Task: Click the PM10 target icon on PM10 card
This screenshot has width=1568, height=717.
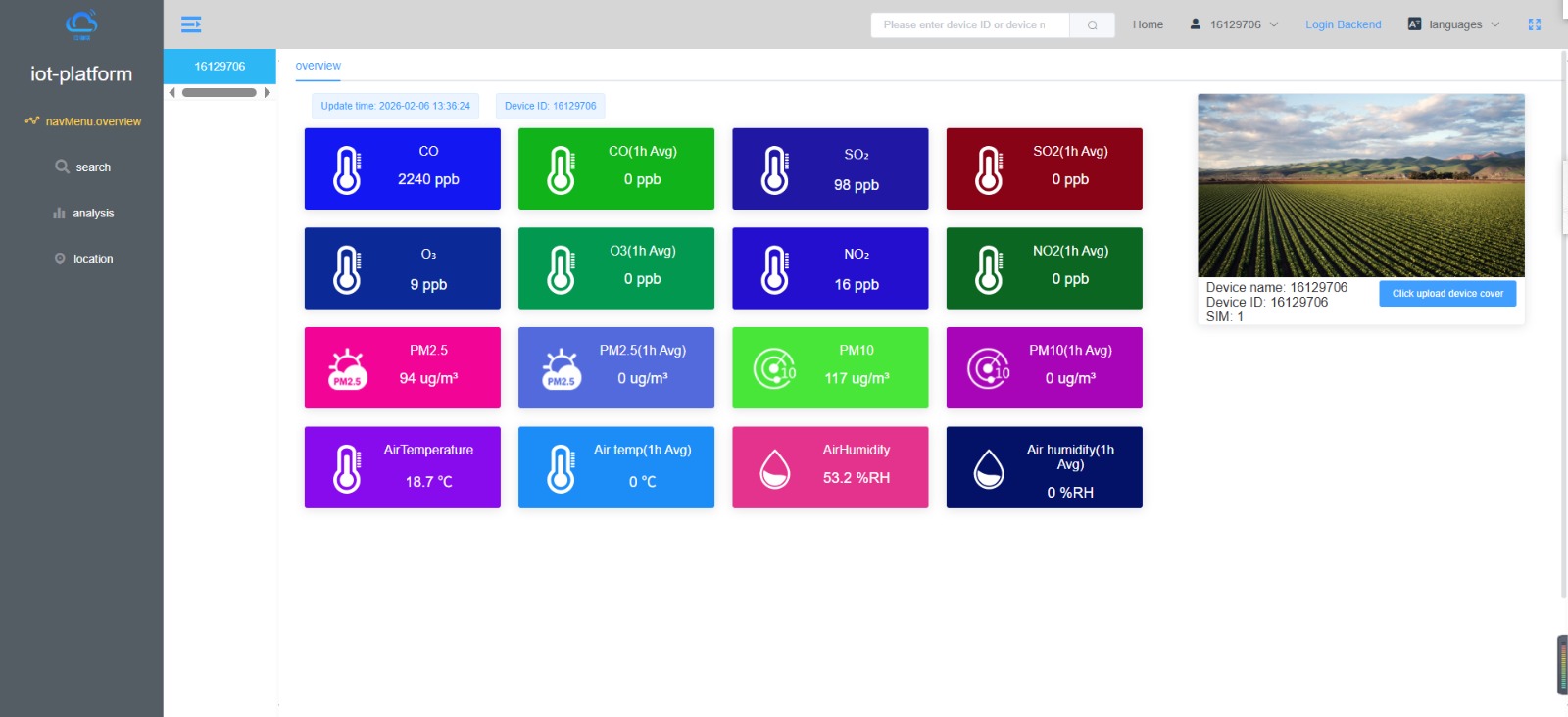Action: [775, 368]
